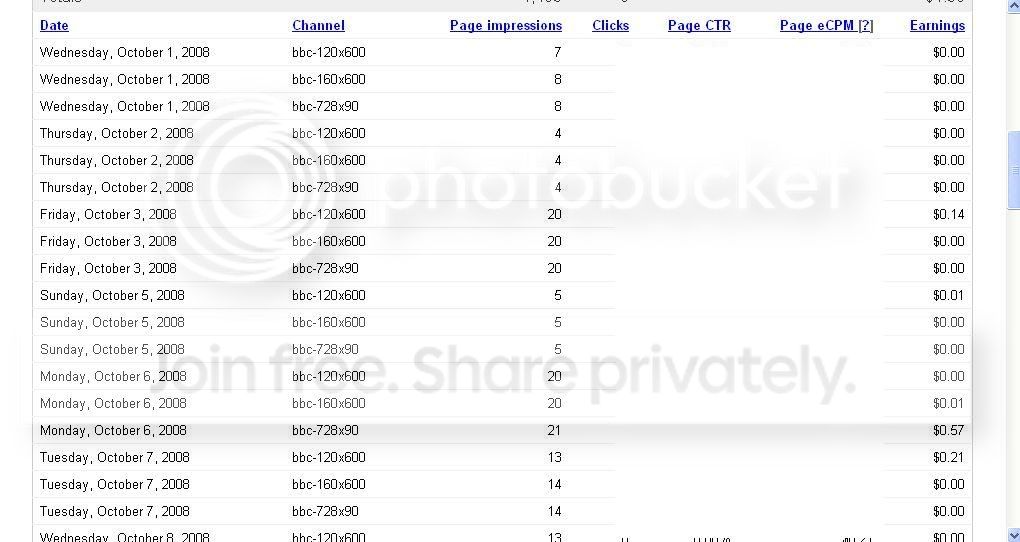Click the scrollbar down arrow
Image resolution: width=1020 pixels, height=542 pixels.
(x=1013, y=536)
